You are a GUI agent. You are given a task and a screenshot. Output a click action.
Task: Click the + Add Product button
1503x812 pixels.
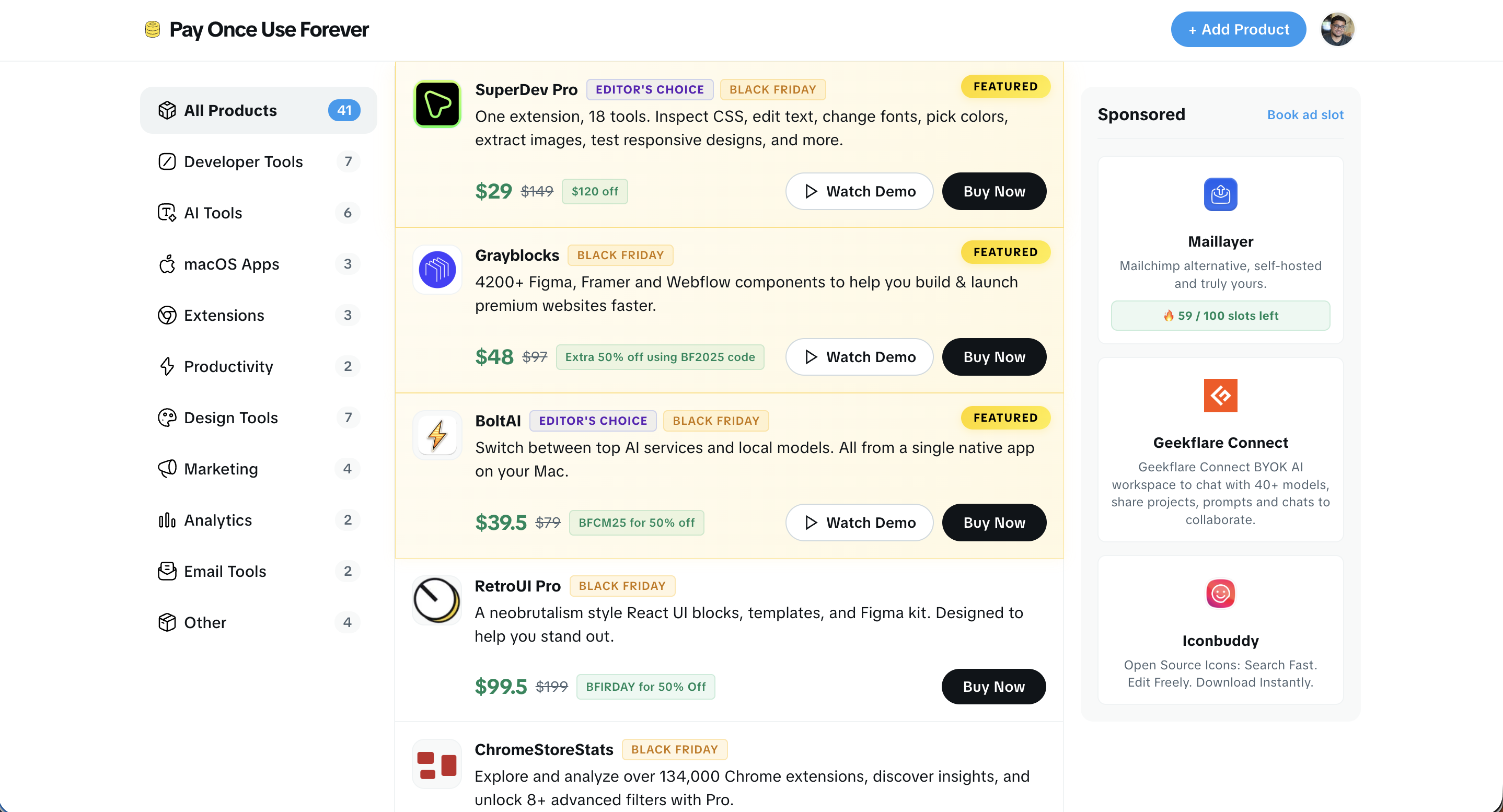pos(1238,29)
